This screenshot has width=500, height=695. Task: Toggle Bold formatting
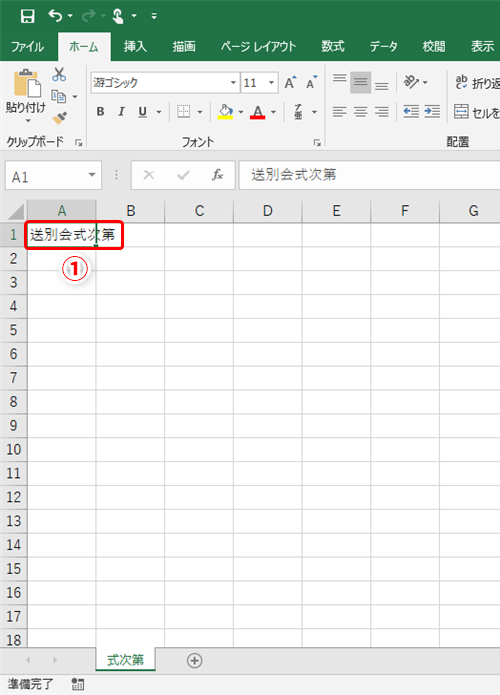pos(101,112)
